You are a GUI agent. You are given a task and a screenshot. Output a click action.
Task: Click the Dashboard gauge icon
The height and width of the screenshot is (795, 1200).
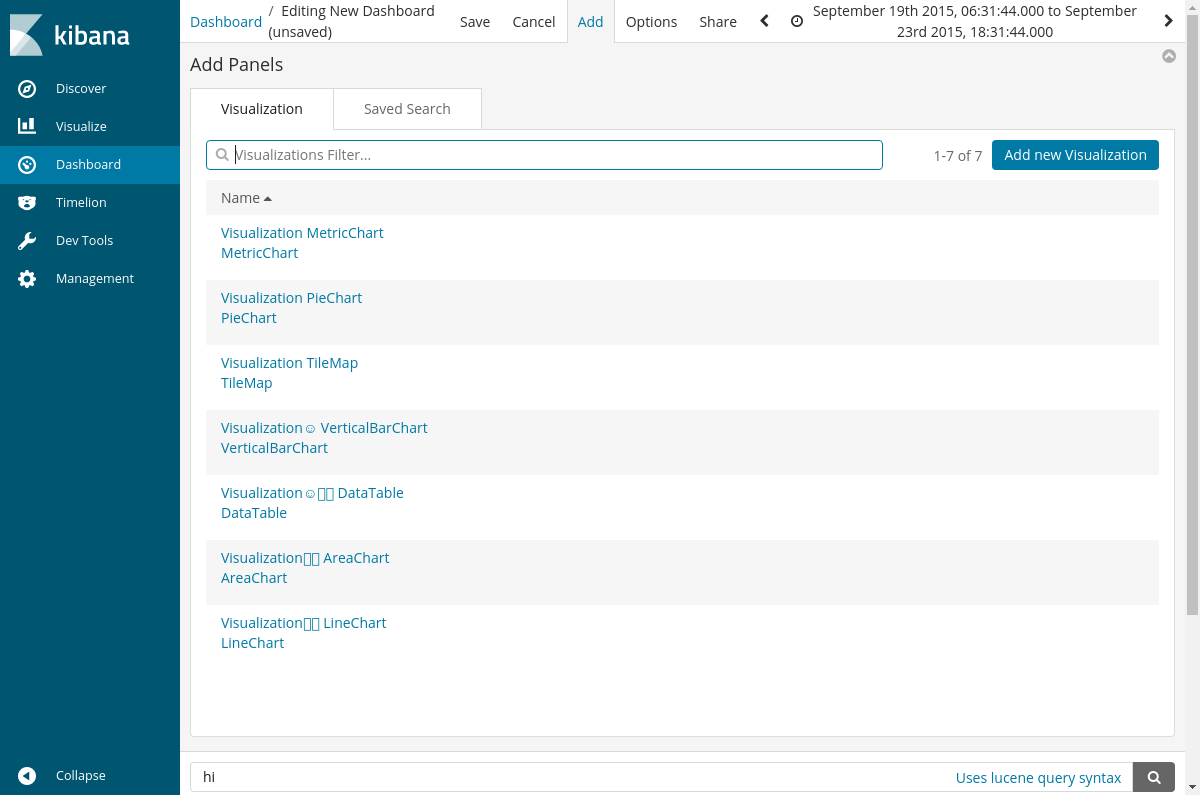pos(27,165)
